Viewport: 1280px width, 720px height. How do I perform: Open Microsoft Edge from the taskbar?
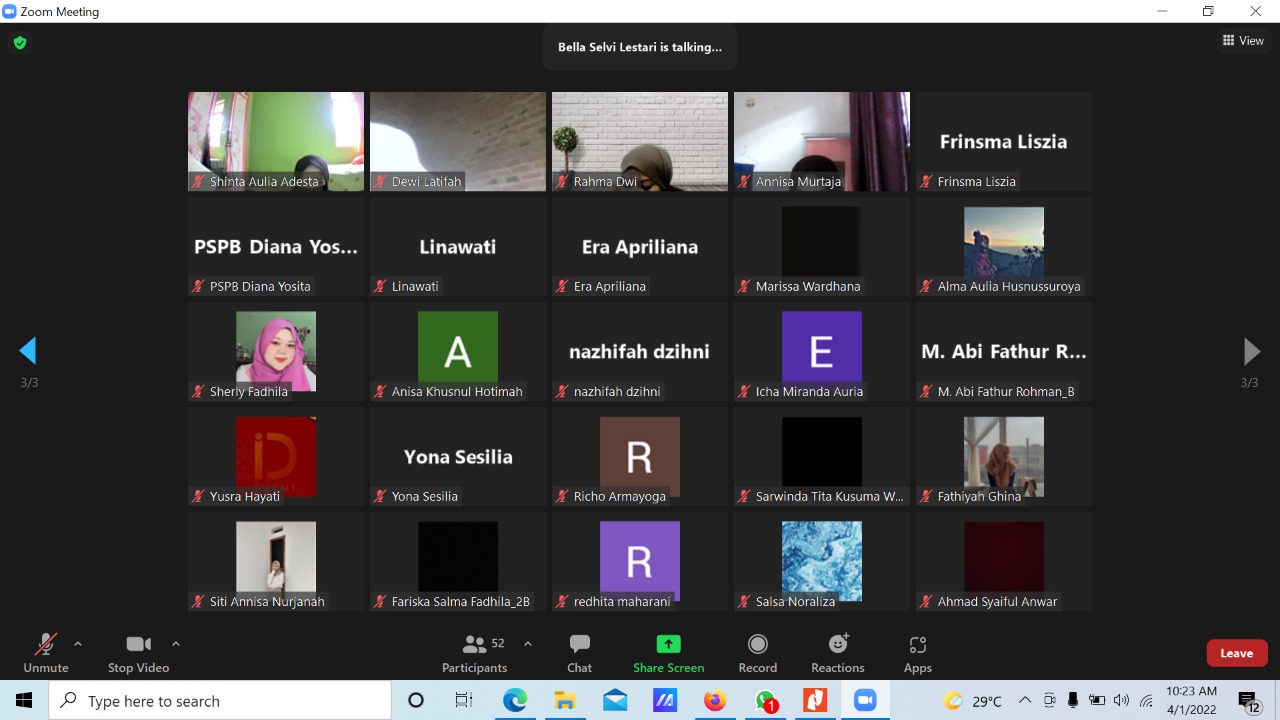coord(514,701)
